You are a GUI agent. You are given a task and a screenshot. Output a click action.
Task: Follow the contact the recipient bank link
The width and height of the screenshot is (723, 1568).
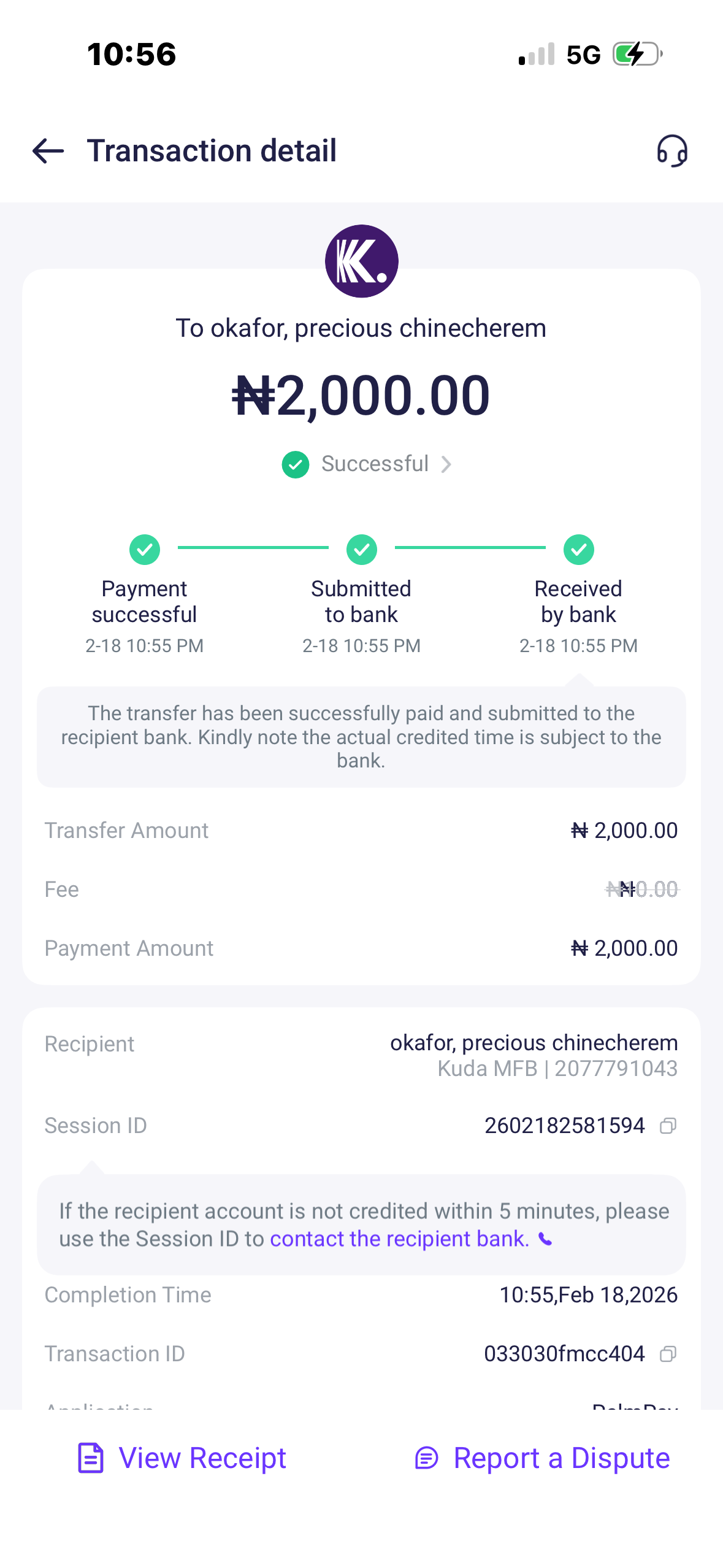[x=399, y=1239]
